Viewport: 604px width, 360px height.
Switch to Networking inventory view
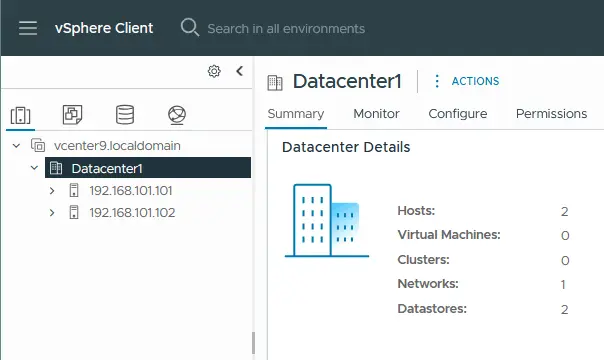point(177,115)
